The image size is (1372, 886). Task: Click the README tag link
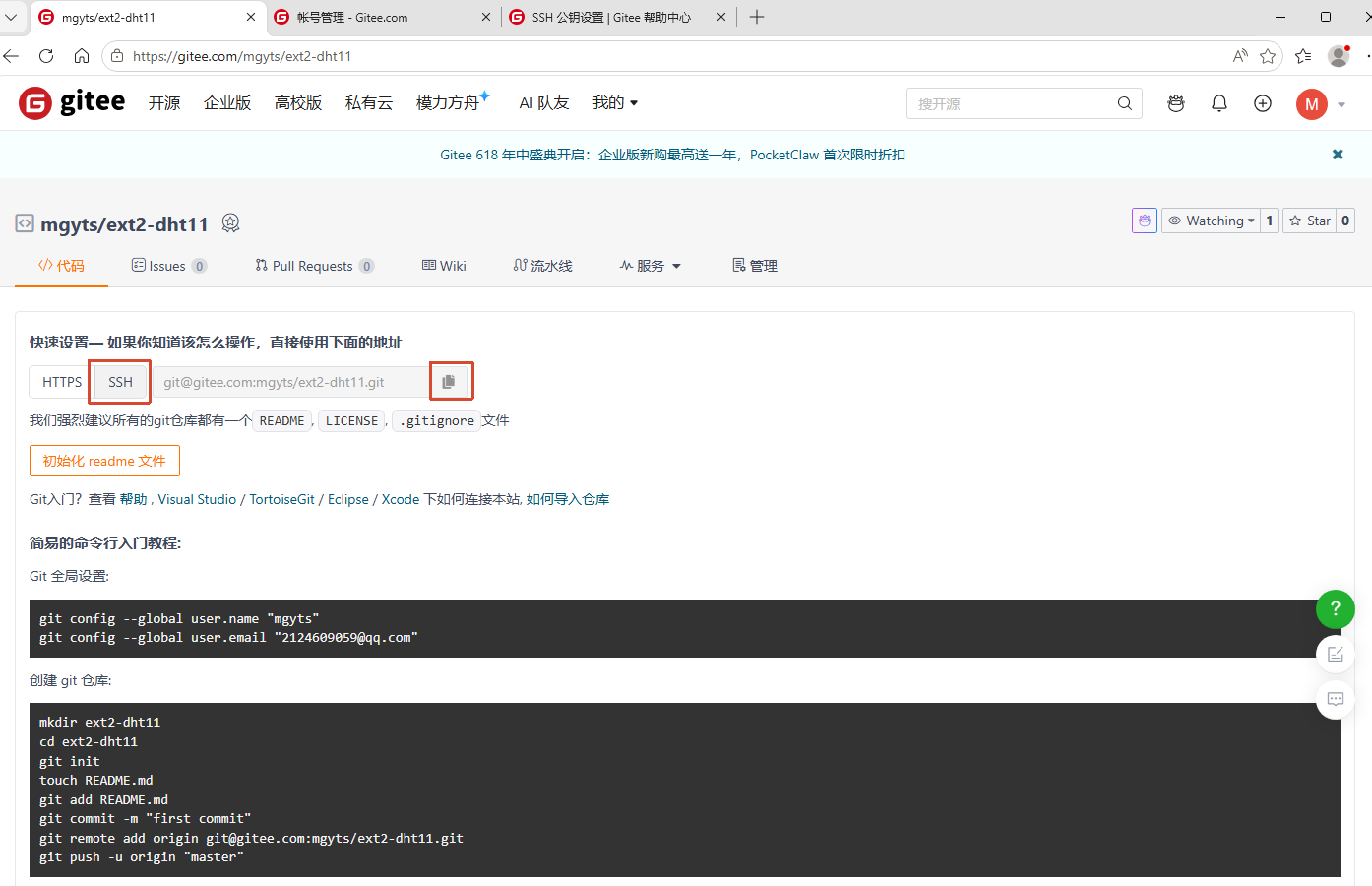point(282,421)
